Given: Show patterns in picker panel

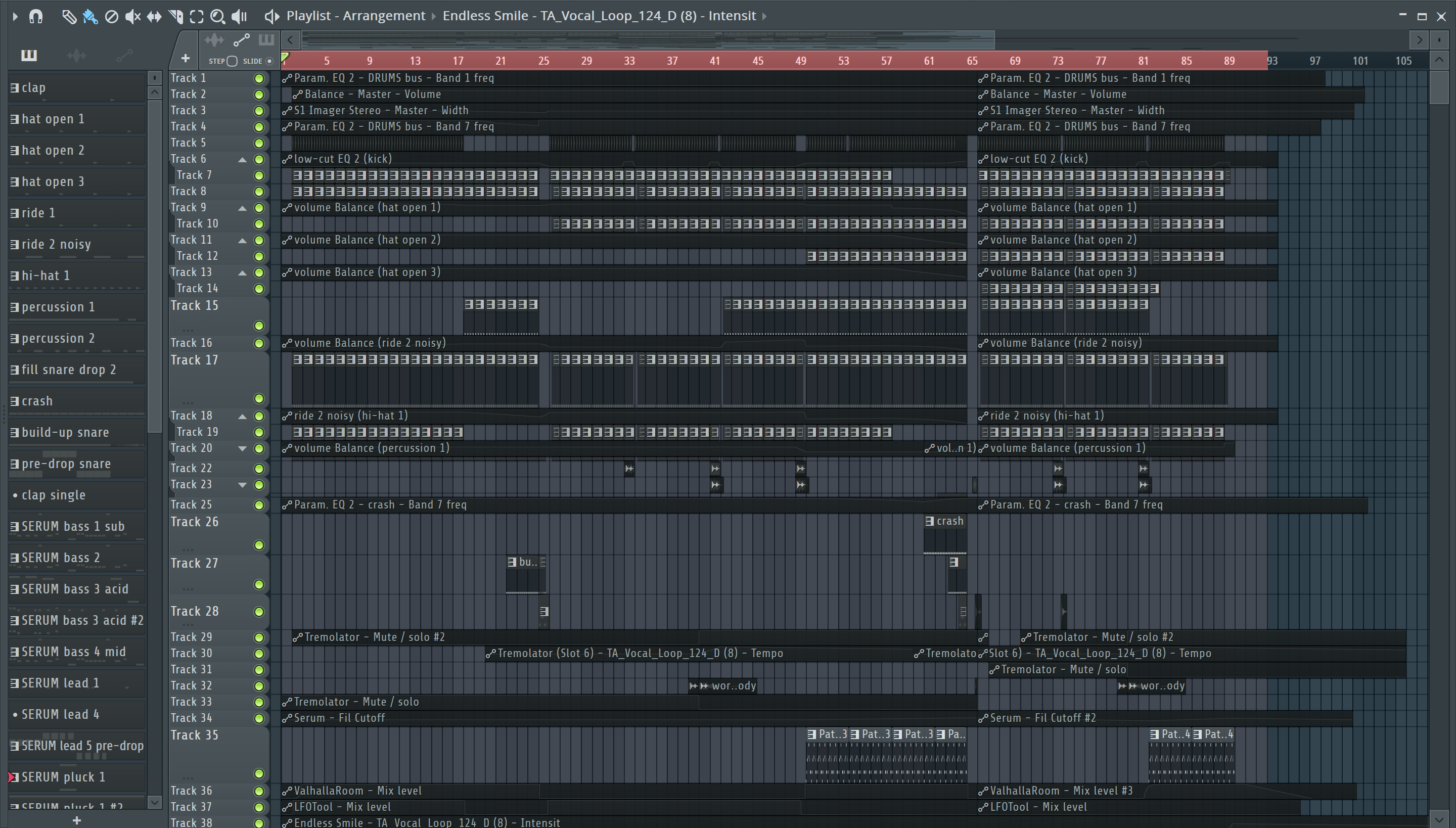Looking at the screenshot, I should click(29, 55).
